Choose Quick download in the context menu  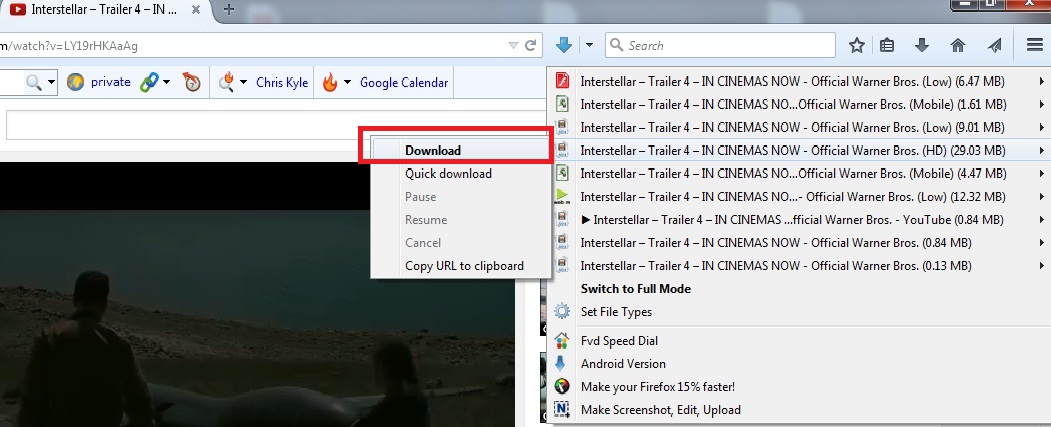(461, 174)
